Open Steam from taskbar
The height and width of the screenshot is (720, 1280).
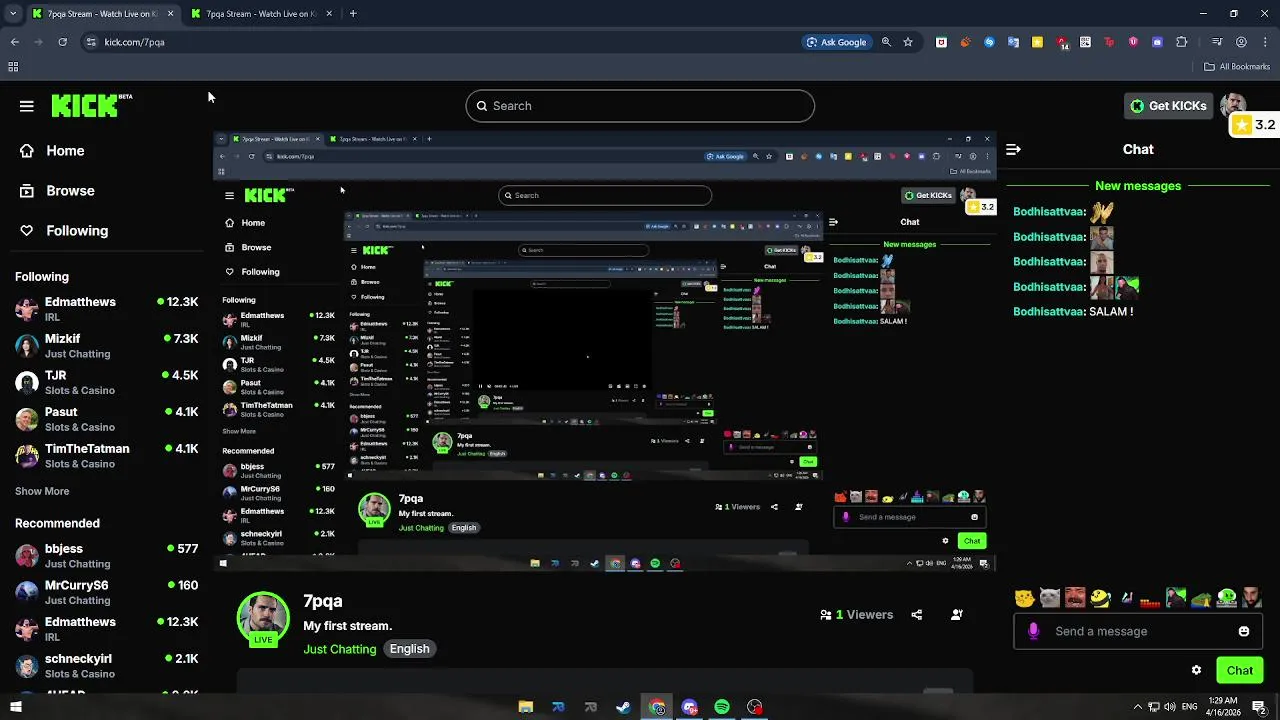[x=623, y=707]
